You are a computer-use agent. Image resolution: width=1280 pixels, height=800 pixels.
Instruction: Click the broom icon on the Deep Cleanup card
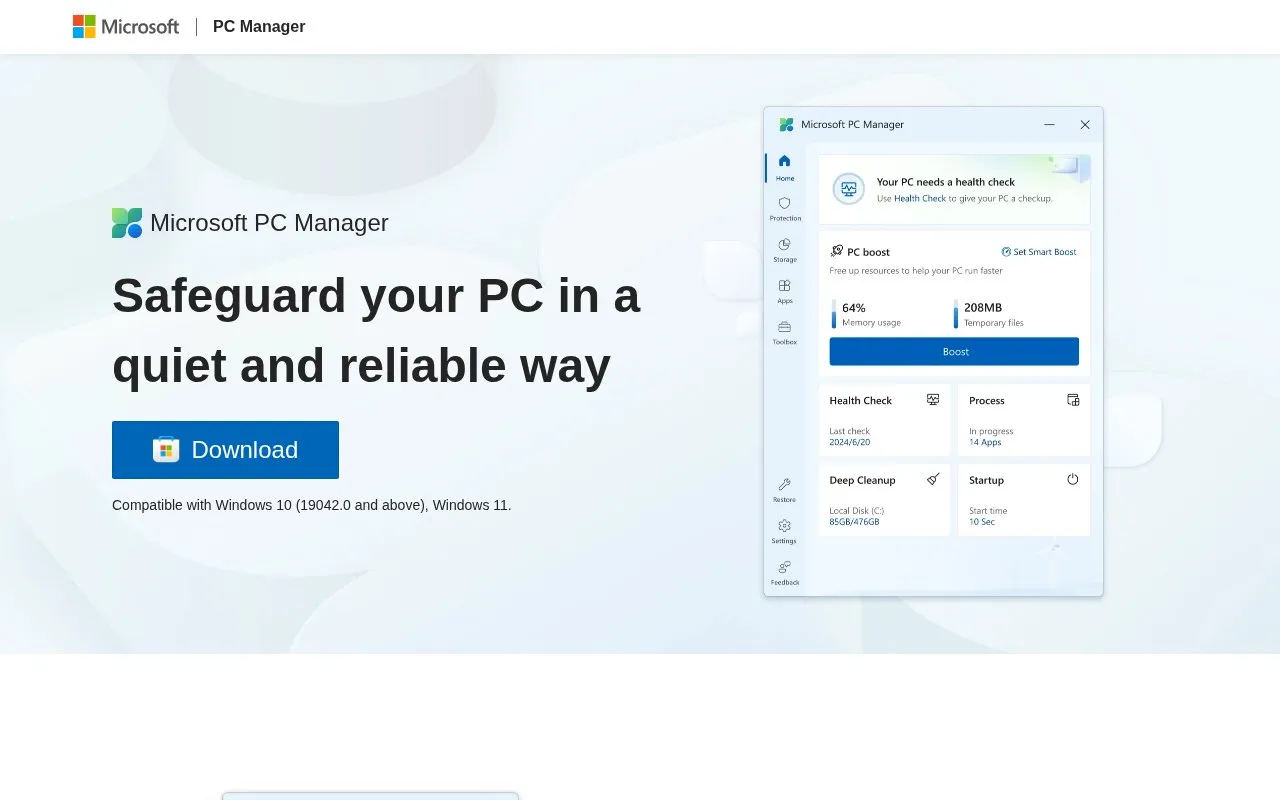coord(933,479)
